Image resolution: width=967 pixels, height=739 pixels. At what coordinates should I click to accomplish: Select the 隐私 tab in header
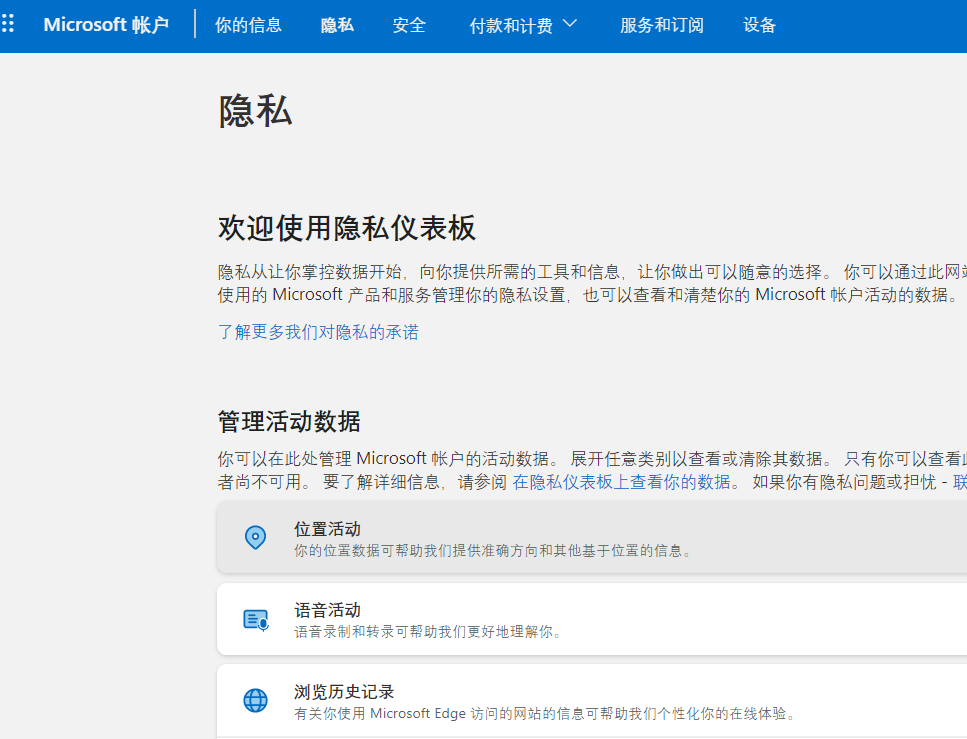coord(337,26)
